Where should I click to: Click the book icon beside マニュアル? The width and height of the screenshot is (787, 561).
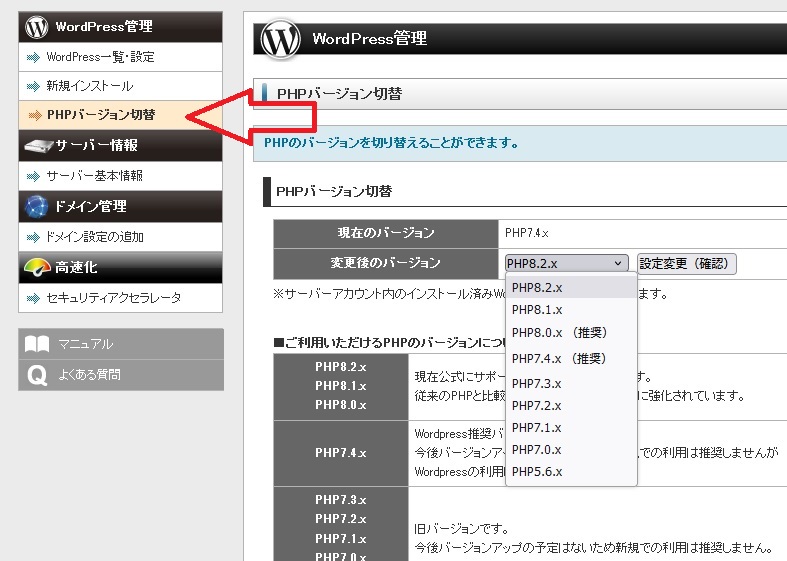(x=37, y=344)
